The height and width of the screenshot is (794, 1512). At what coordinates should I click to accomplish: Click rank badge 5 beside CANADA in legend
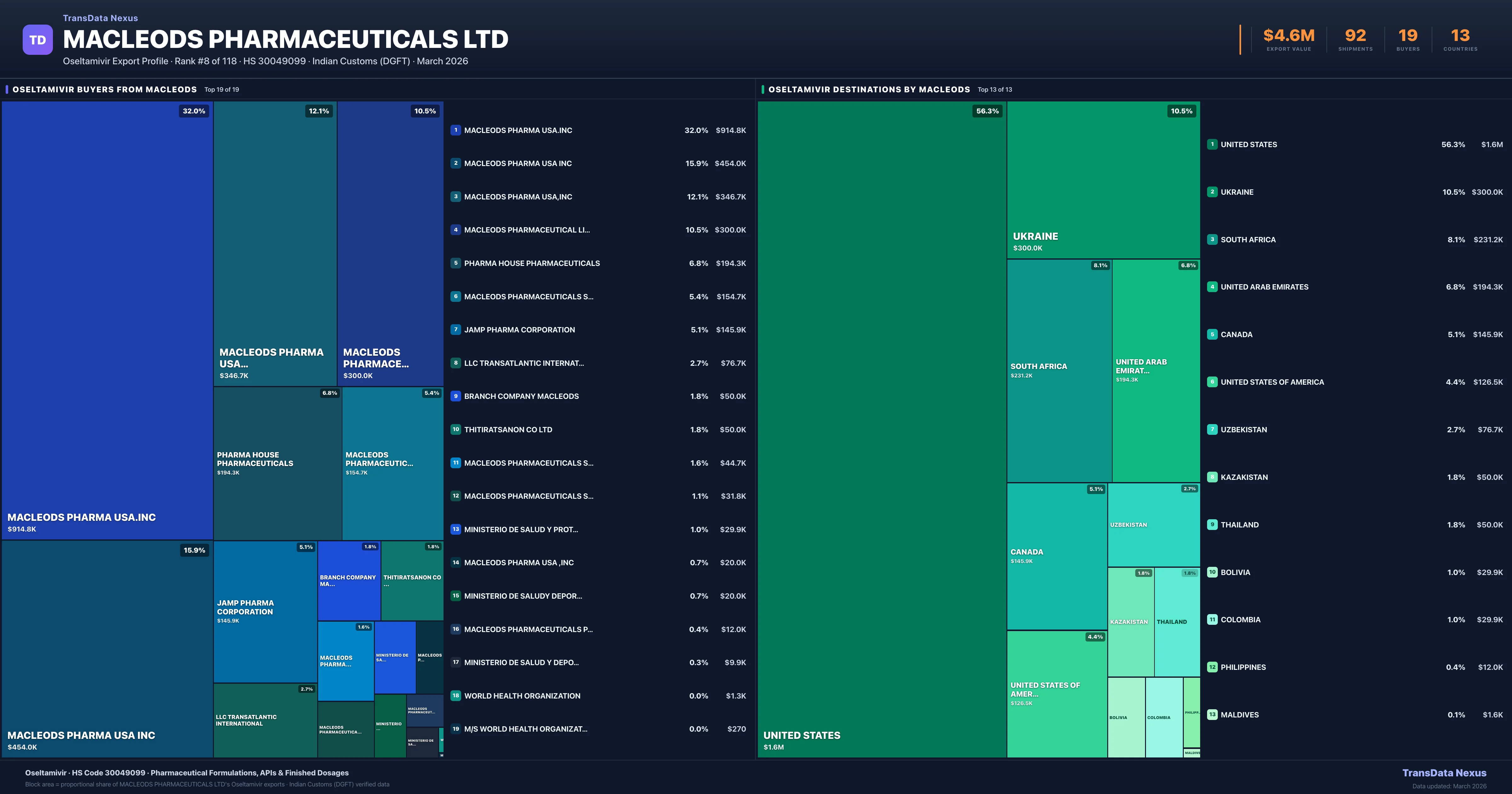tap(1212, 334)
